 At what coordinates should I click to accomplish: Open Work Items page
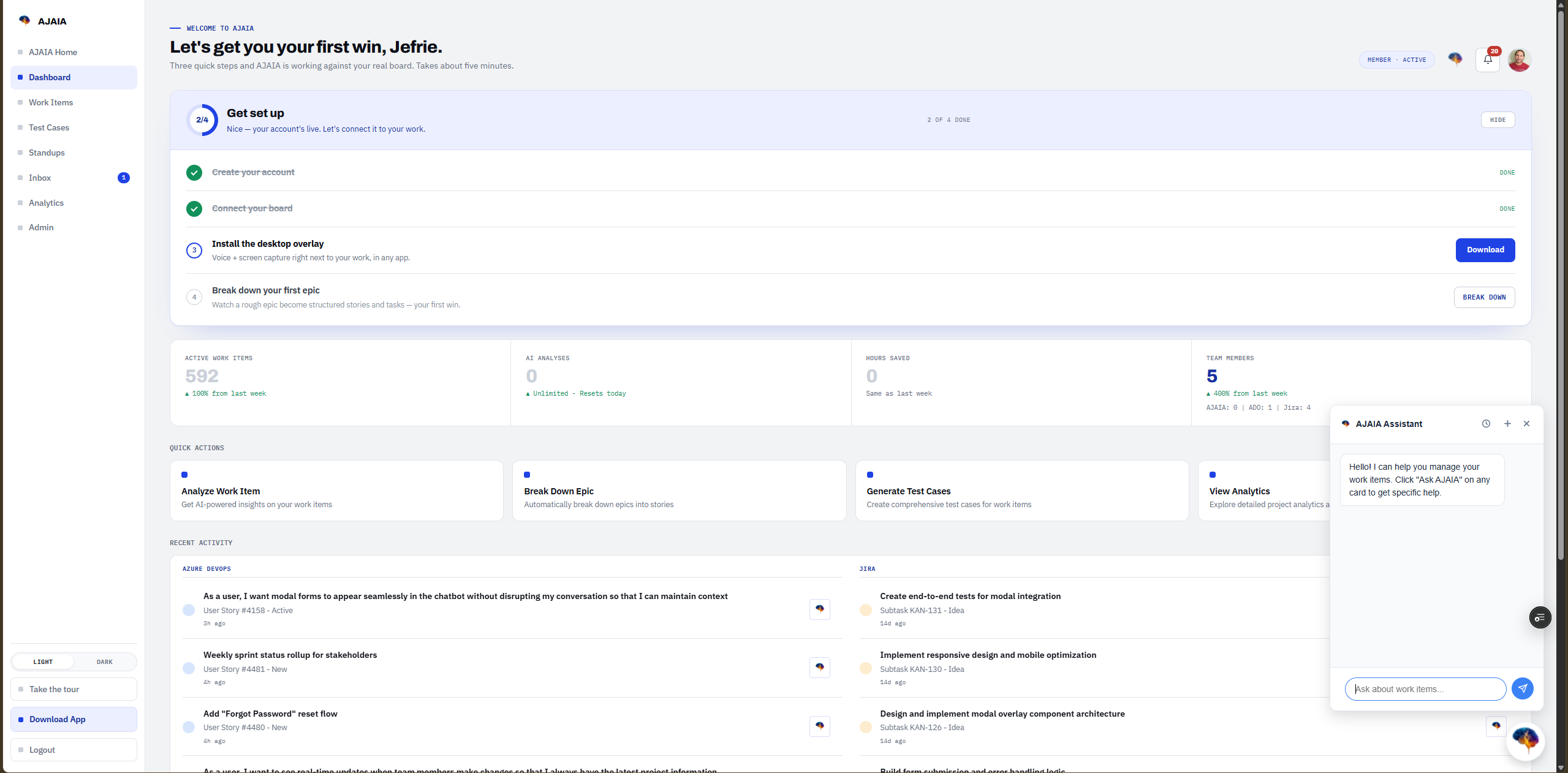(x=74, y=102)
